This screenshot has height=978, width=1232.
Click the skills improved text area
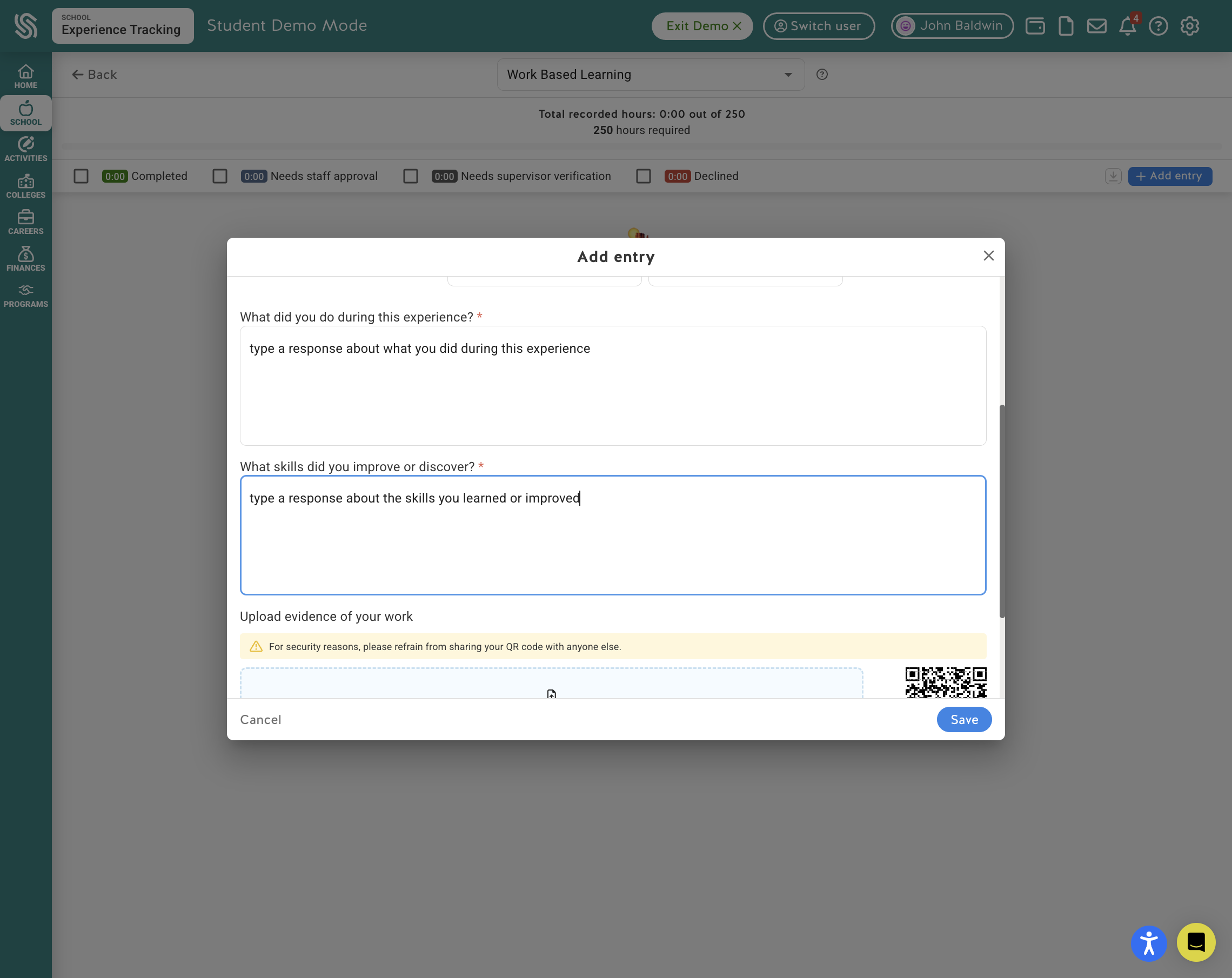click(x=613, y=535)
